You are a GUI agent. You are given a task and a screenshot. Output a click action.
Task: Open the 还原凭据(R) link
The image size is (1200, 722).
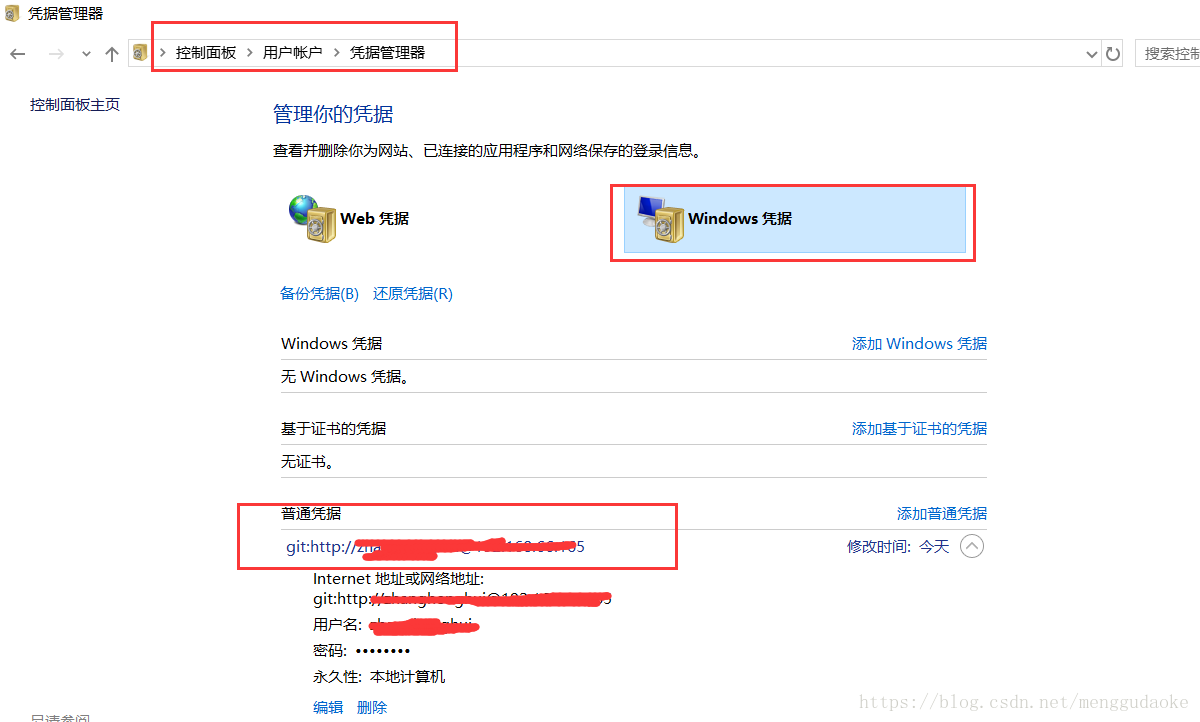[413, 293]
